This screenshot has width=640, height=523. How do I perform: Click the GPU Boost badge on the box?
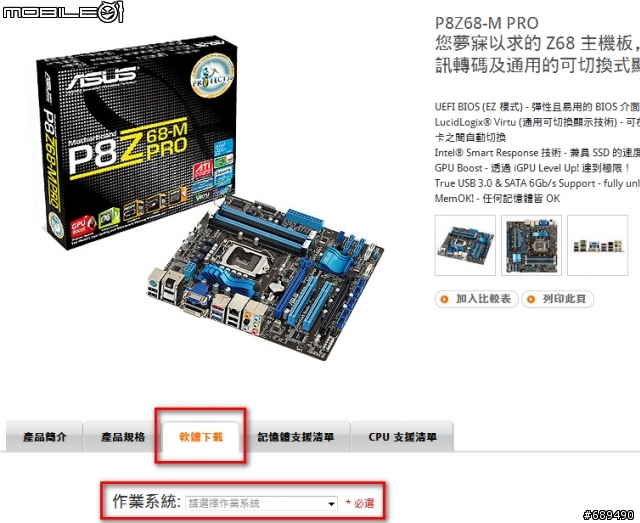pos(82,226)
